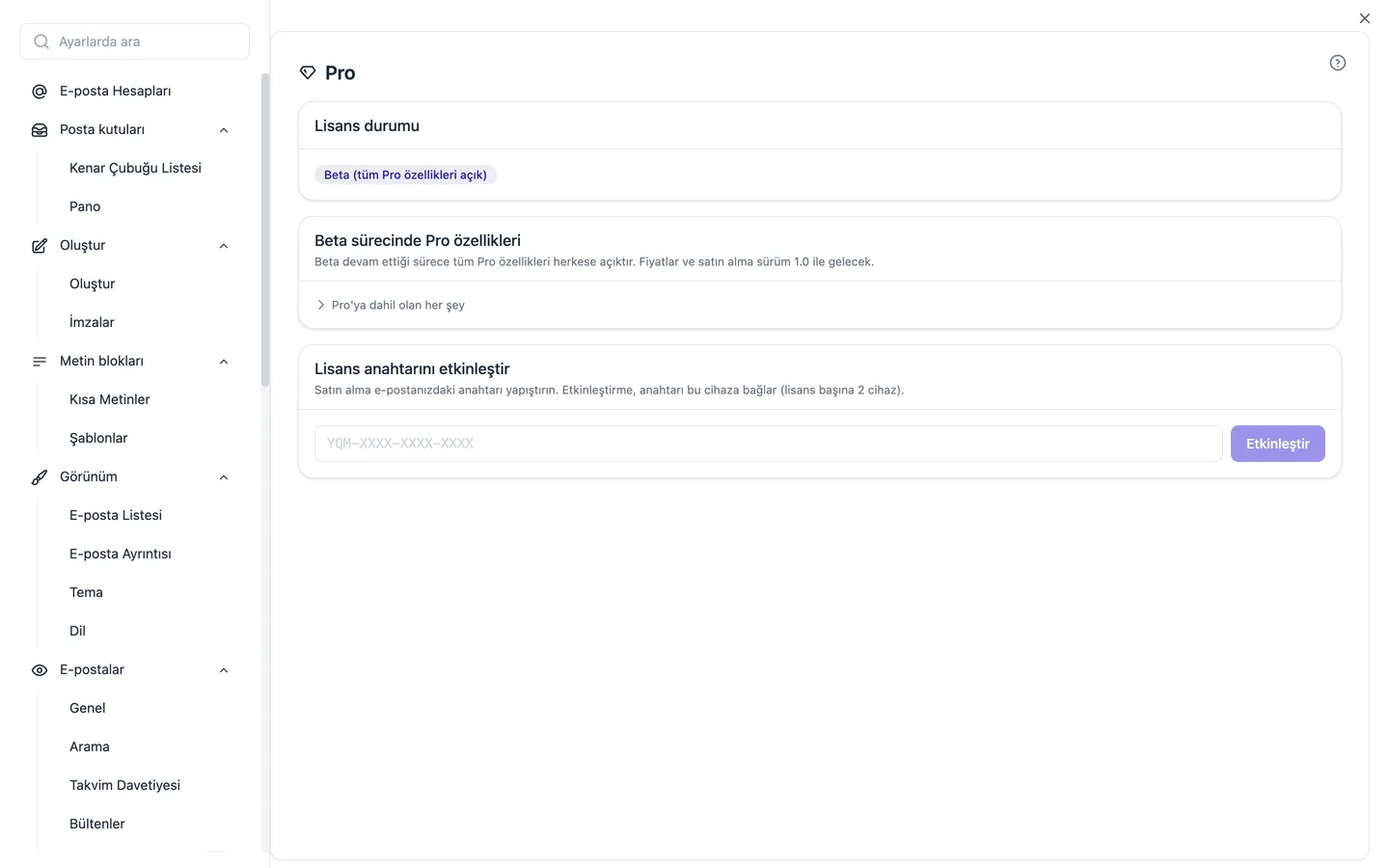Click the Beta license status badge

(405, 175)
